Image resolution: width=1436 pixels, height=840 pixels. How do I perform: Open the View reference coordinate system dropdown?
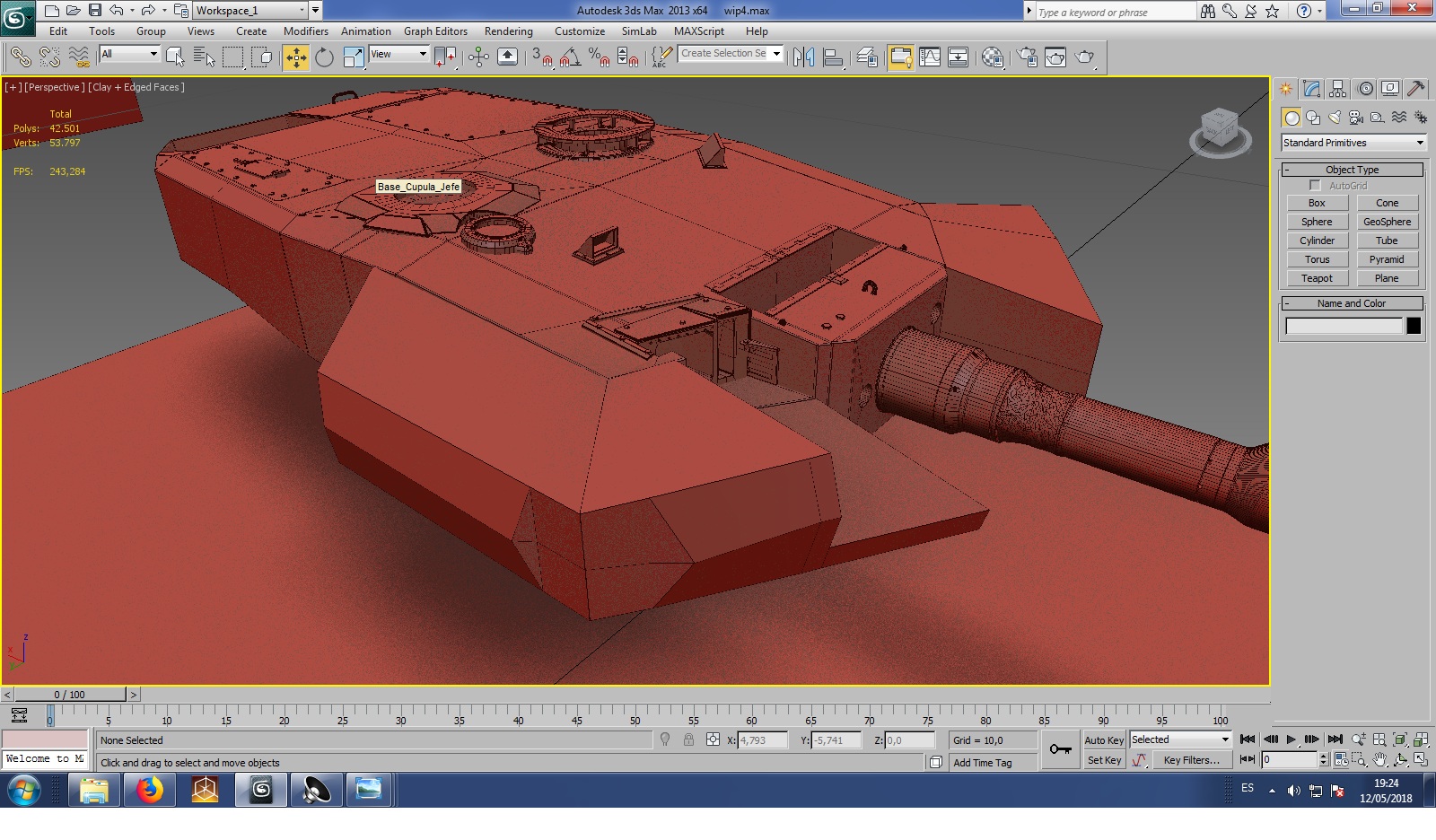(x=399, y=54)
